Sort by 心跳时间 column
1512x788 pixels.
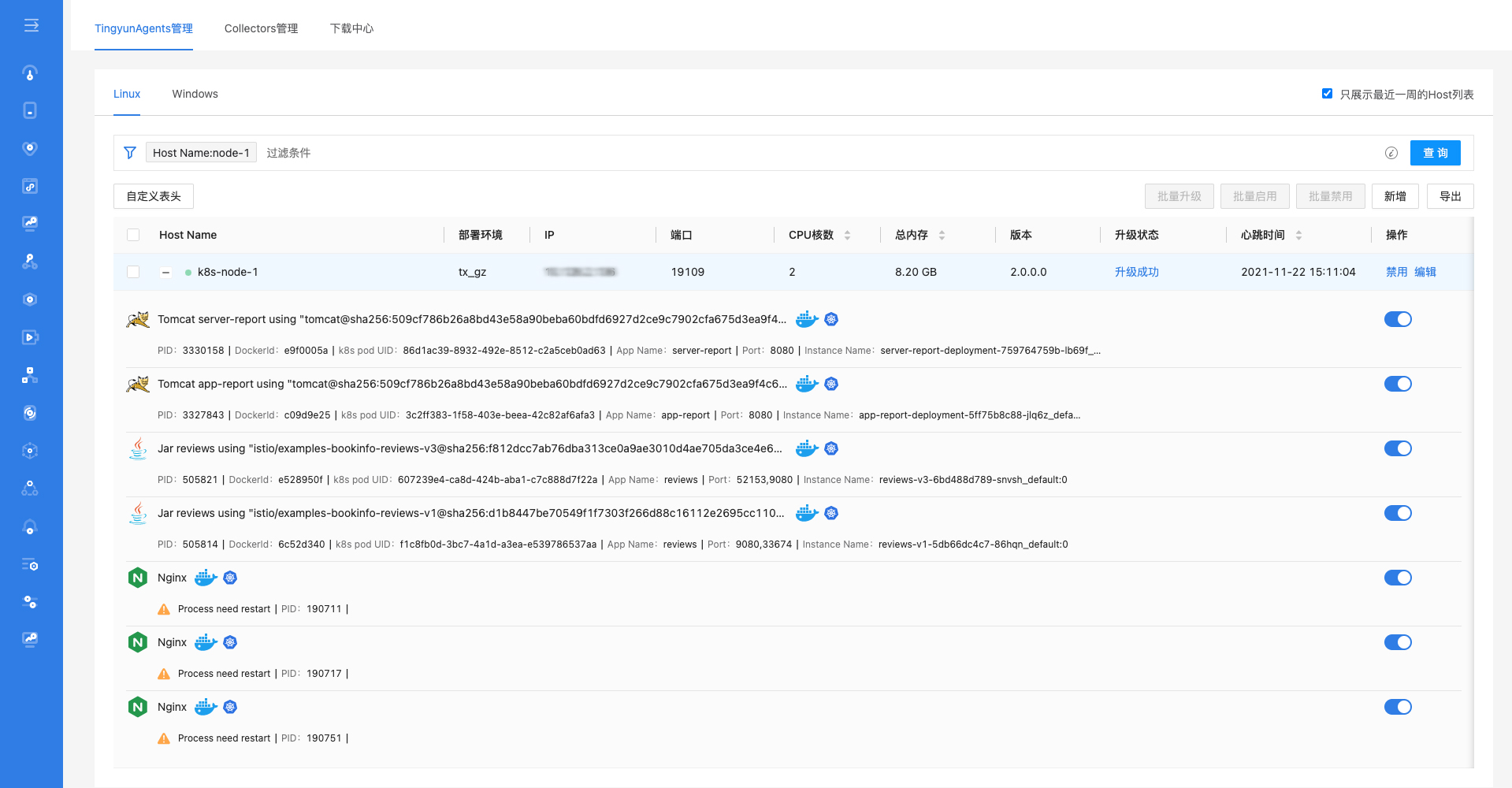(1298, 235)
